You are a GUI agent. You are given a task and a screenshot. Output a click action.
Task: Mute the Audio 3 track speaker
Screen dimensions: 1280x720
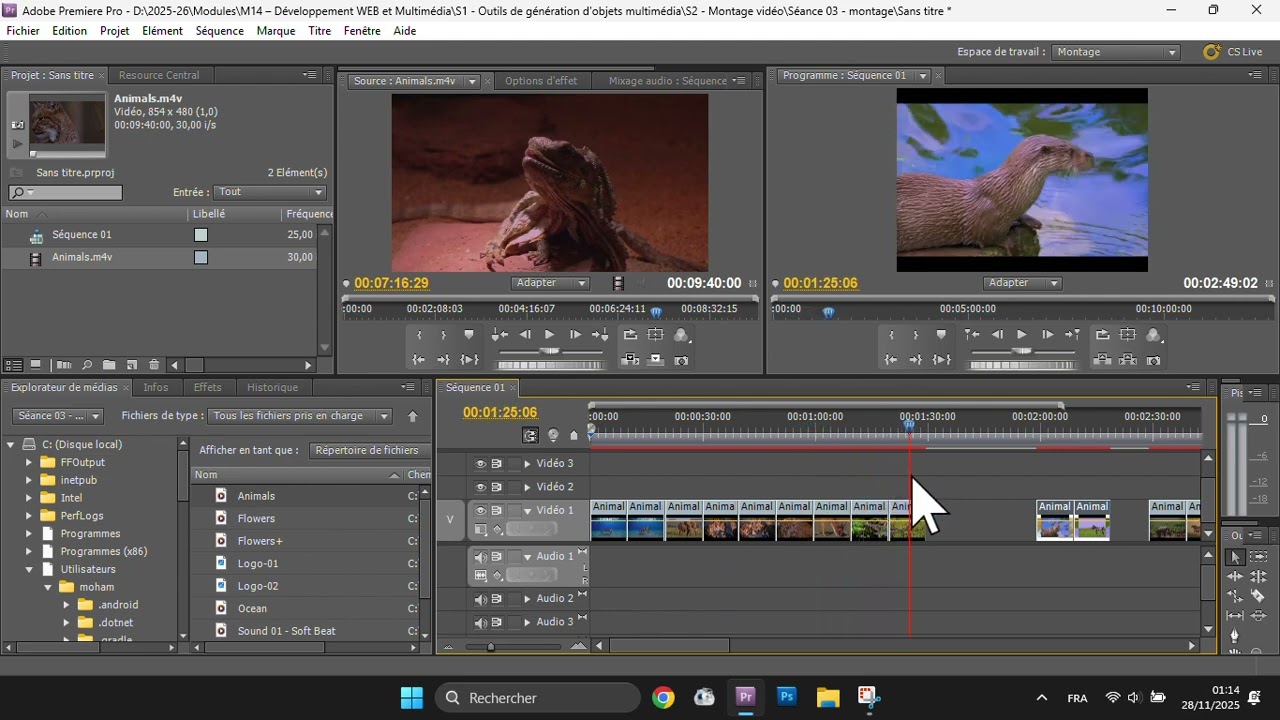[x=481, y=623]
